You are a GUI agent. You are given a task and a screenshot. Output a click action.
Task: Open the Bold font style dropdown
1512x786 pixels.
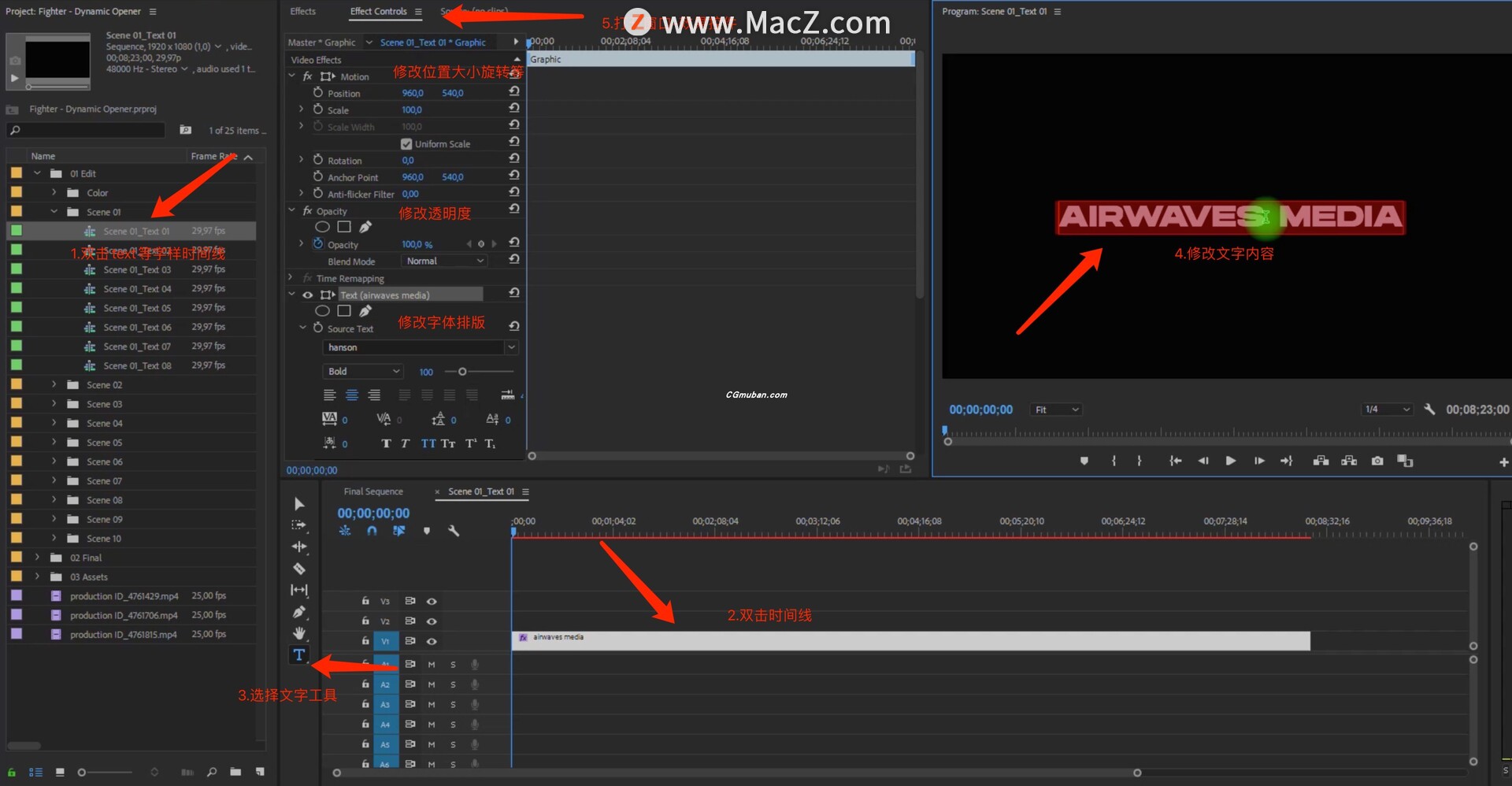(363, 371)
